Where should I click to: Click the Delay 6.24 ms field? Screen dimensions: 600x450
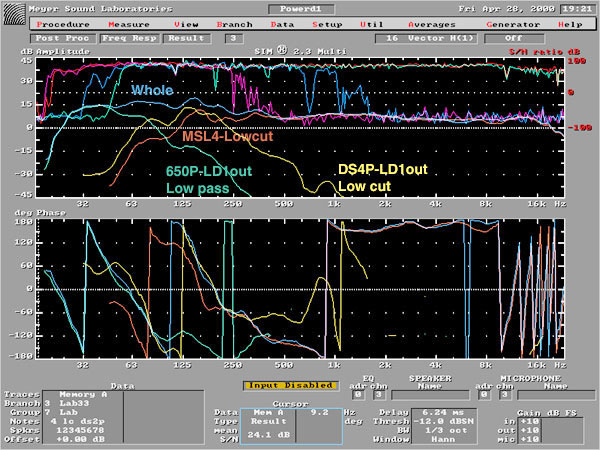[x=443, y=412]
